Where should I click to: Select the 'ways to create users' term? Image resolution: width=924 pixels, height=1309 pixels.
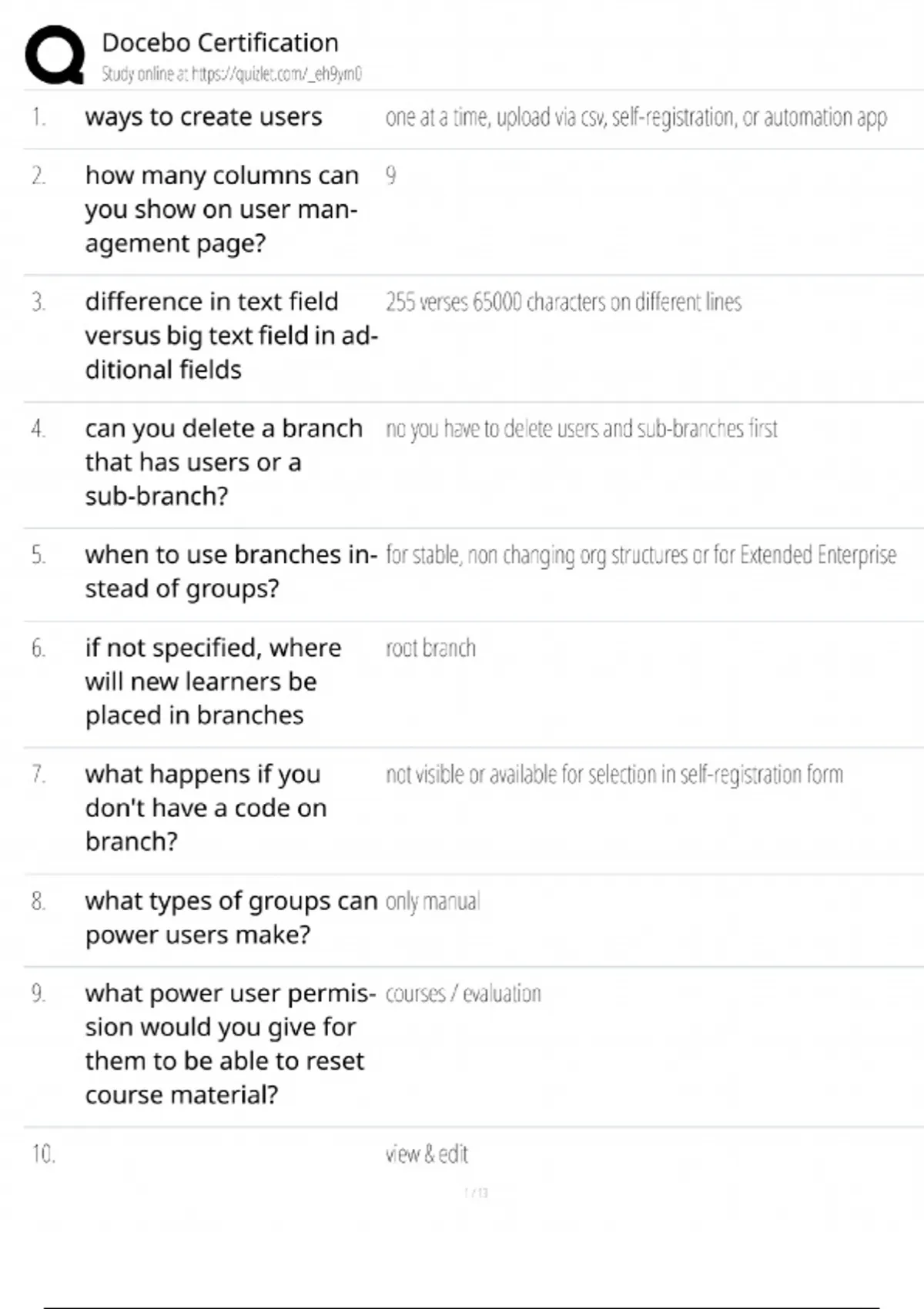[203, 117]
